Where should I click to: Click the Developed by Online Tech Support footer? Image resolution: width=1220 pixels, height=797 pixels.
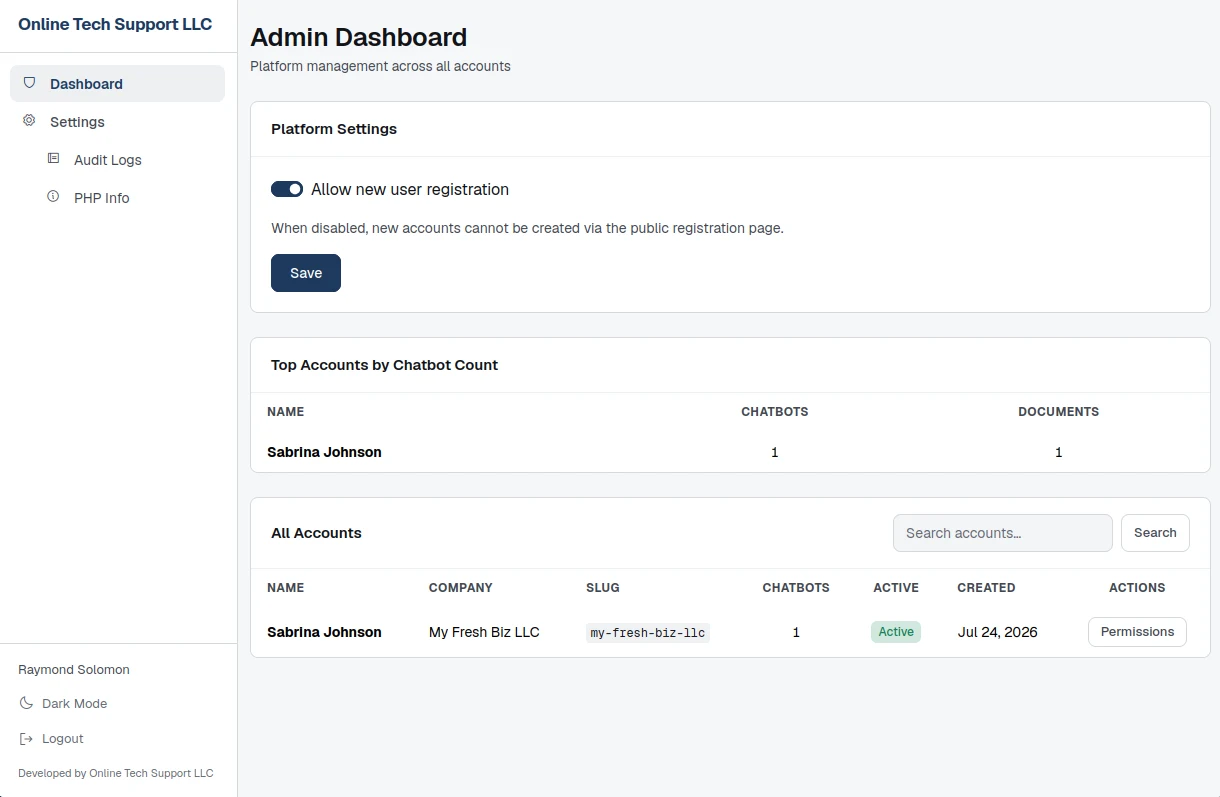point(116,773)
